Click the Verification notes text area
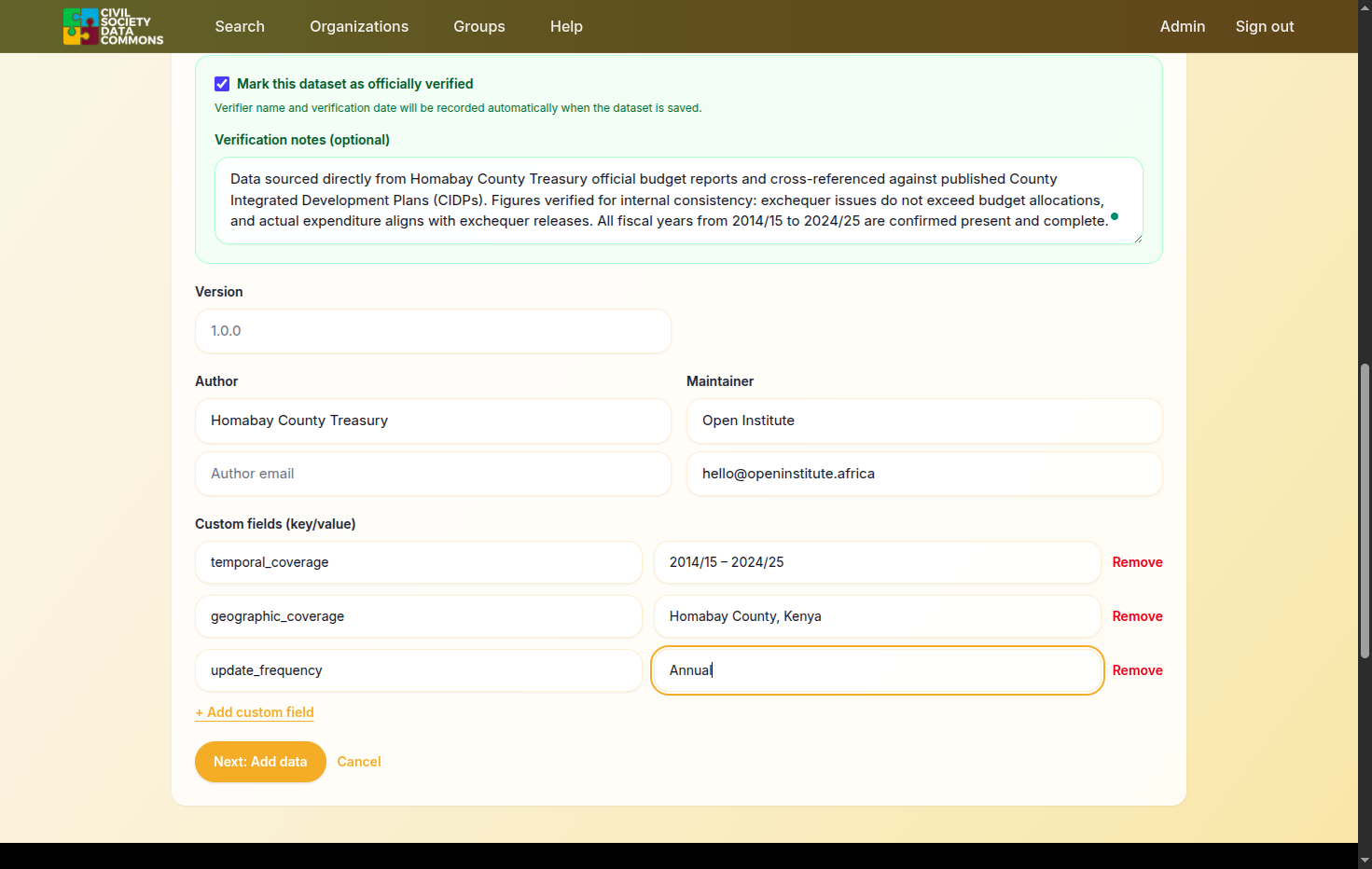The image size is (1372, 869). click(x=679, y=200)
